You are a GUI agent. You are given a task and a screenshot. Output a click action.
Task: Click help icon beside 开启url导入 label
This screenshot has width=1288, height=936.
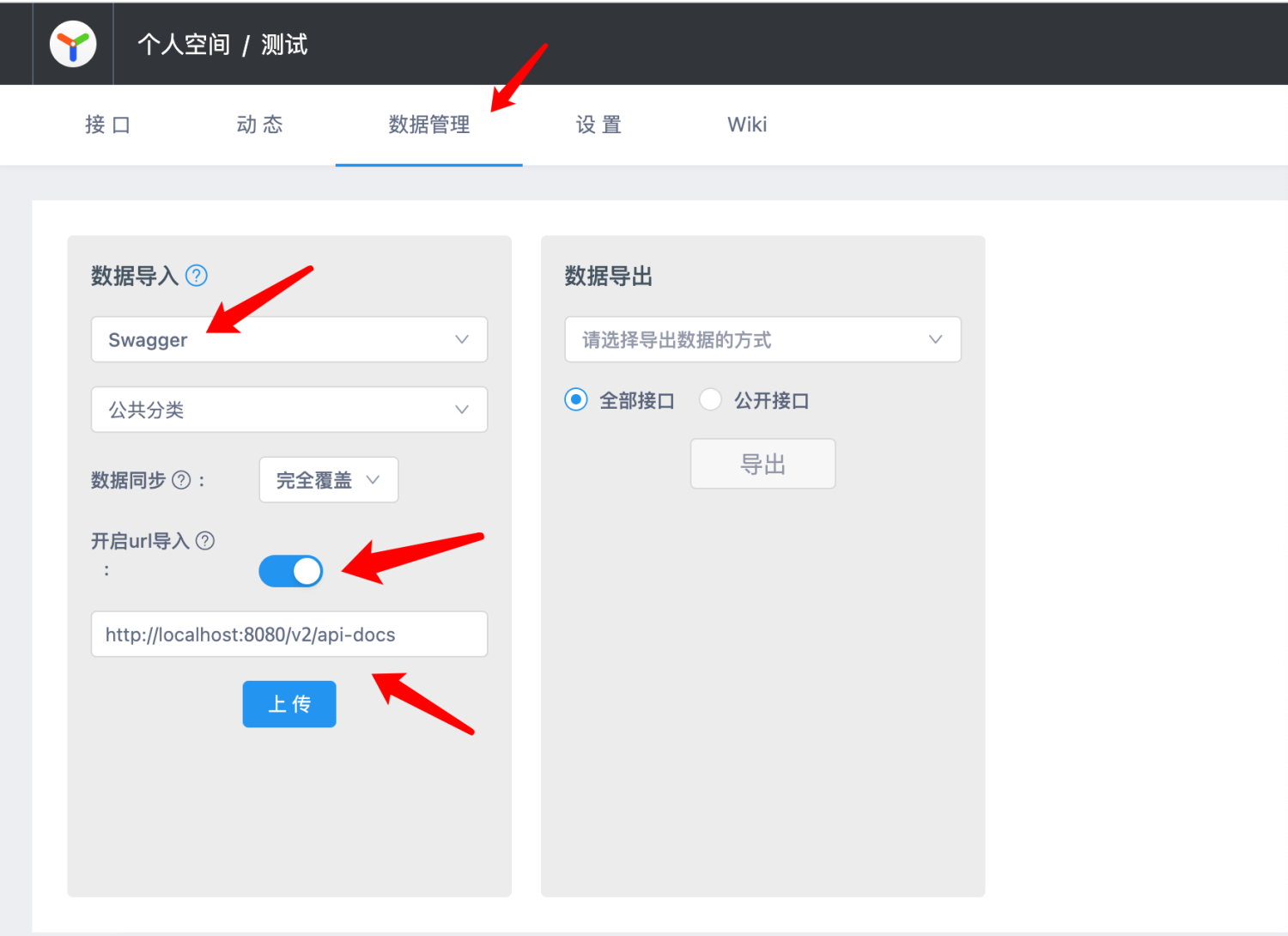[205, 541]
